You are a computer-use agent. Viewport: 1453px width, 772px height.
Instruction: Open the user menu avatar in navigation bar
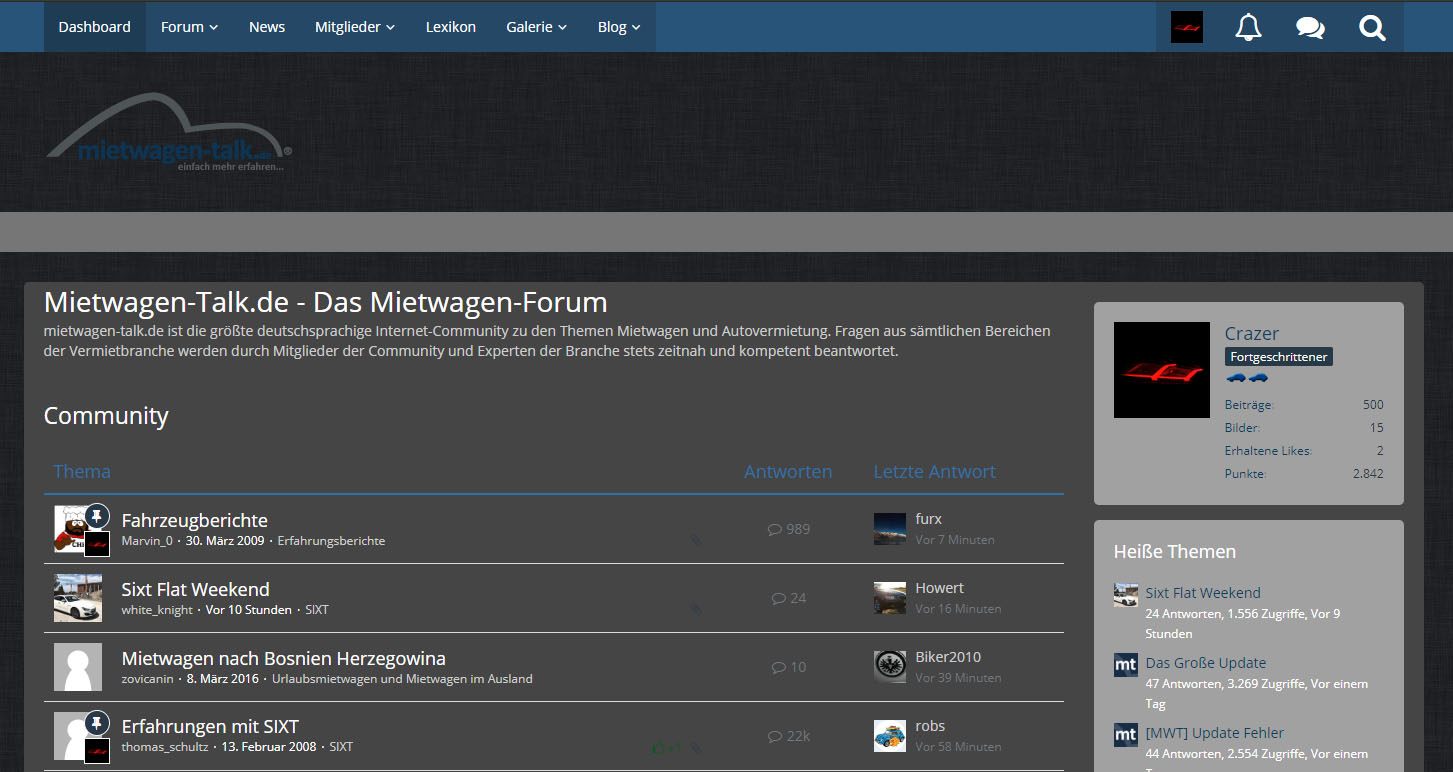(x=1187, y=27)
